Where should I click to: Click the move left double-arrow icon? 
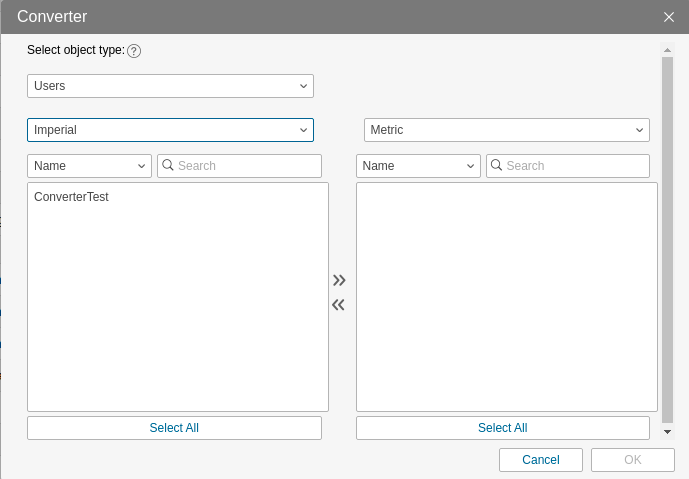pos(338,305)
